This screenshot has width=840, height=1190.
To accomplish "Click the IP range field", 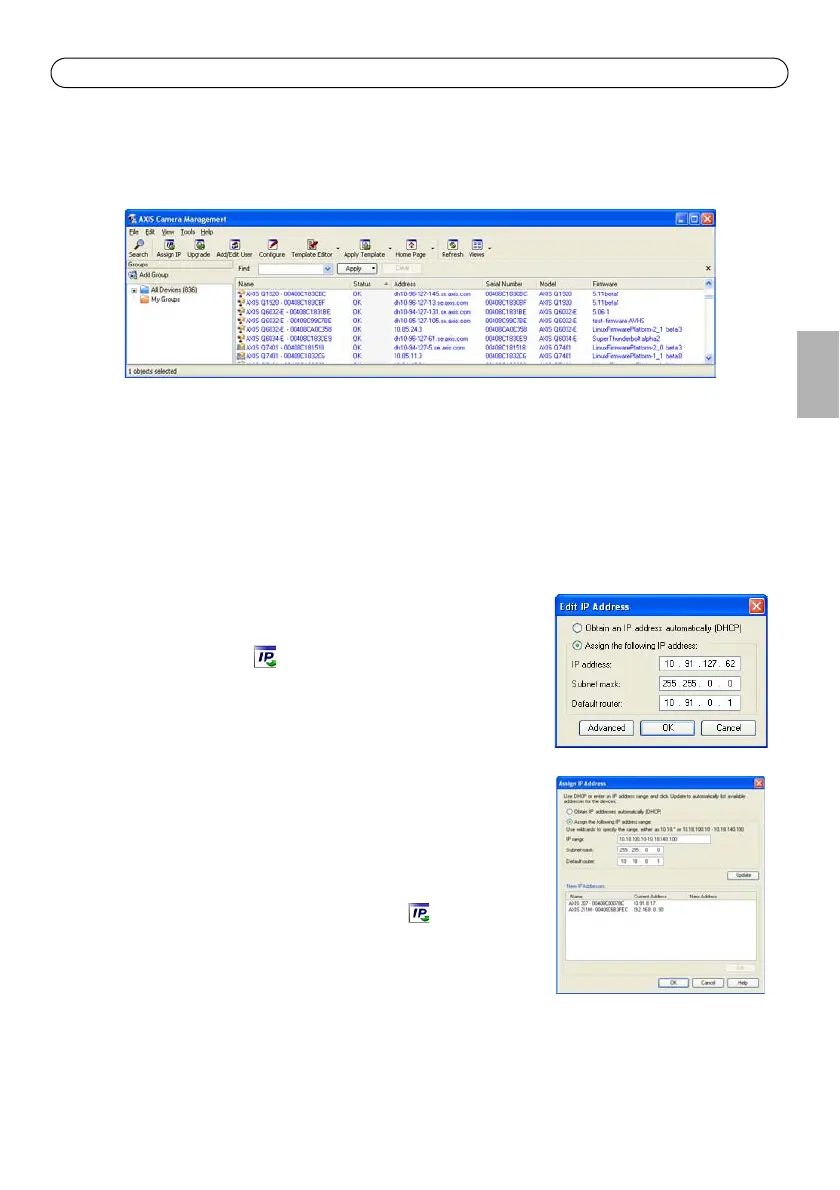I will [x=664, y=839].
